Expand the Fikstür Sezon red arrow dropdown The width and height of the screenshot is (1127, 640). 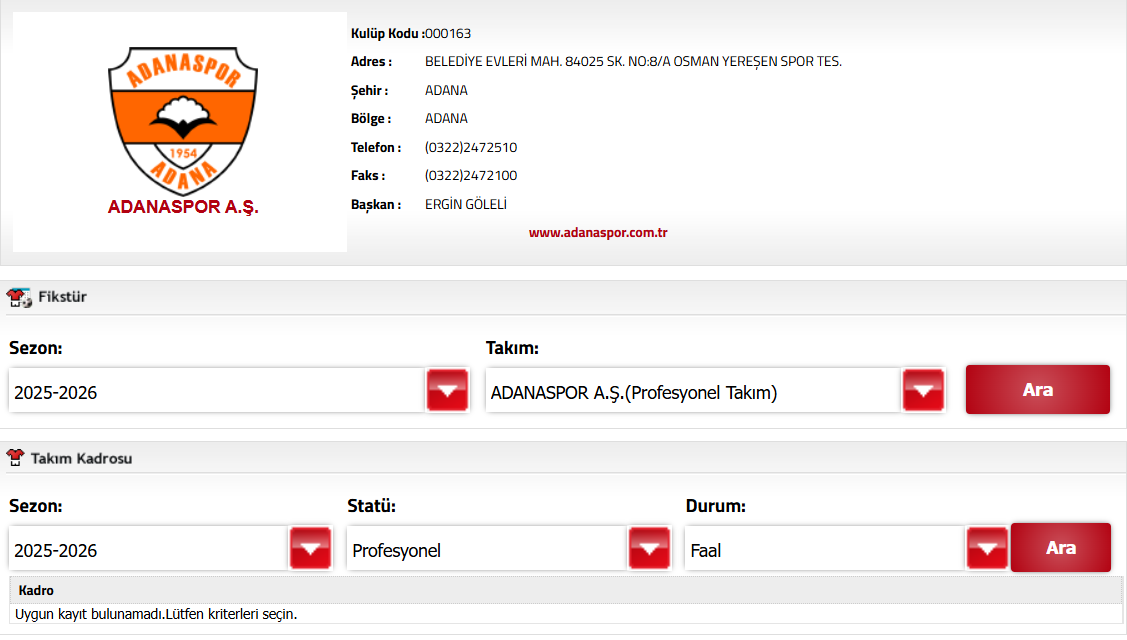pyautogui.click(x=447, y=390)
